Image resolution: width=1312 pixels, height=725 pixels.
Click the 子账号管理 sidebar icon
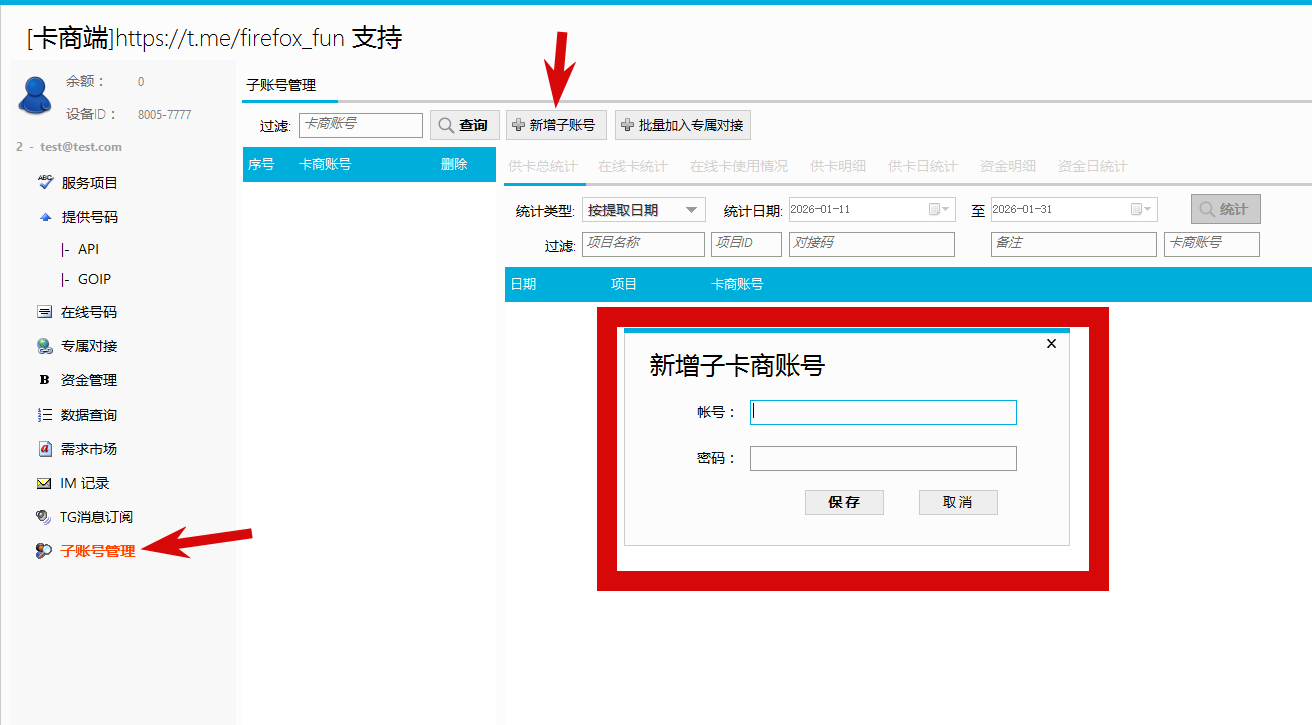[x=44, y=551]
